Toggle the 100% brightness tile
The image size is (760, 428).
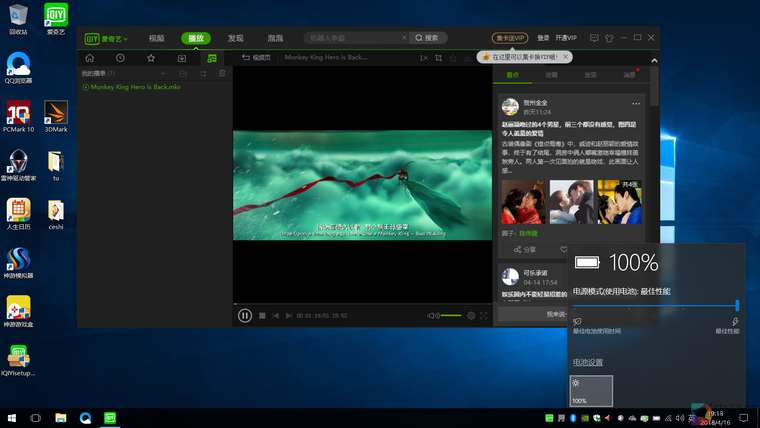click(x=591, y=391)
